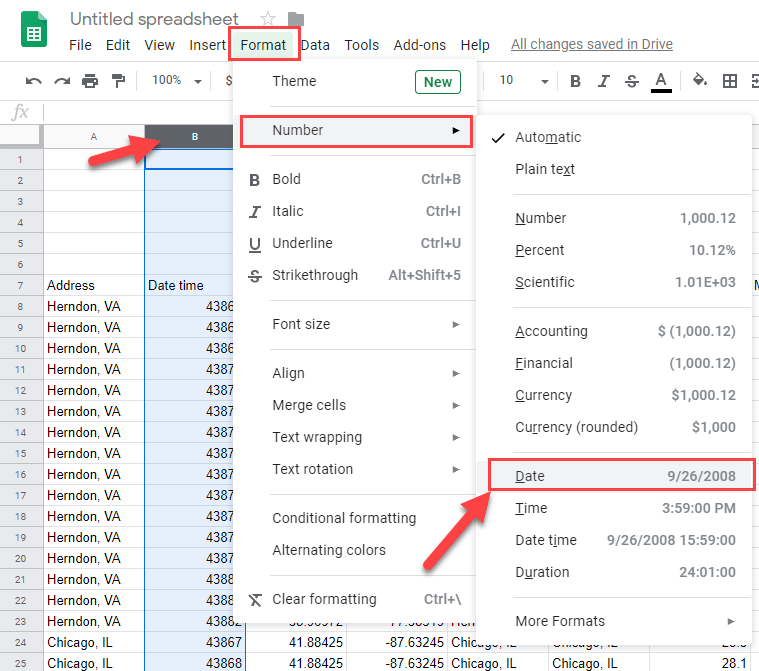Image resolution: width=759 pixels, height=671 pixels.
Task: Click the Print icon in toolbar
Action: tap(91, 81)
